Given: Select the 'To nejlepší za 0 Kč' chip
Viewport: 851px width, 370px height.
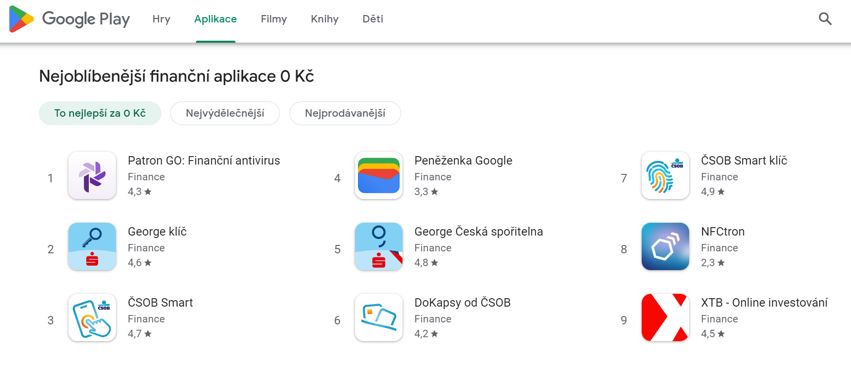Looking at the screenshot, I should 100,113.
